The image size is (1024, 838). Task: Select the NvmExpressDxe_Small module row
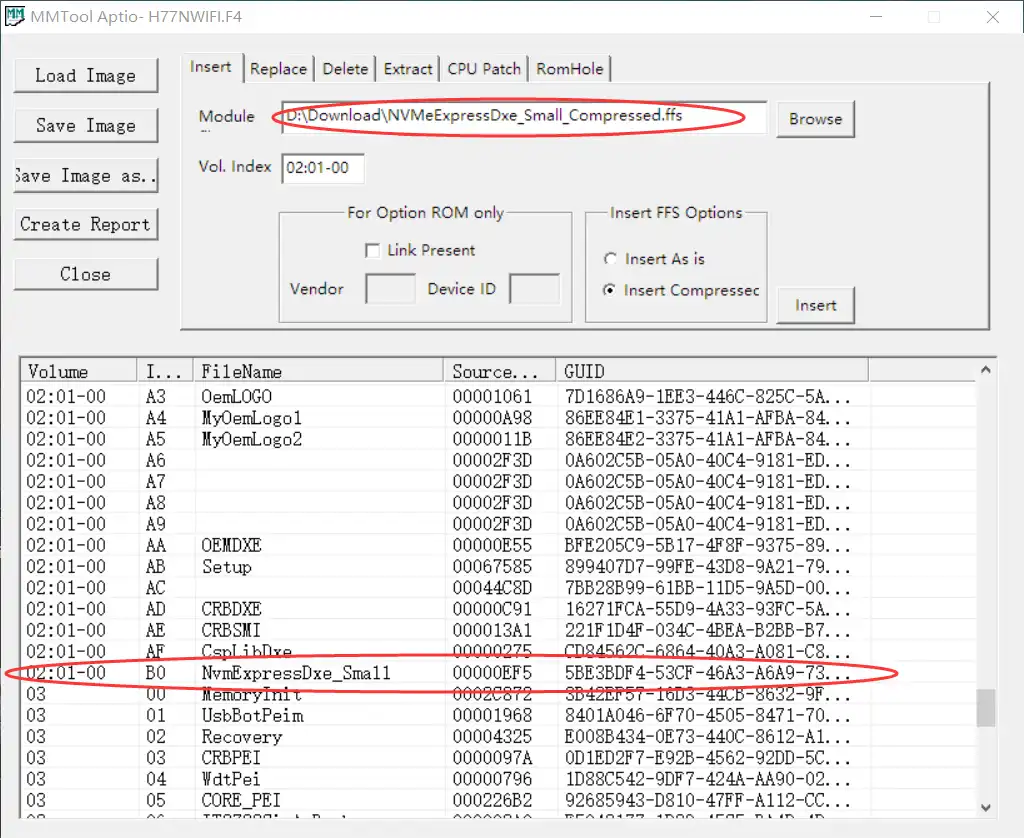click(296, 674)
